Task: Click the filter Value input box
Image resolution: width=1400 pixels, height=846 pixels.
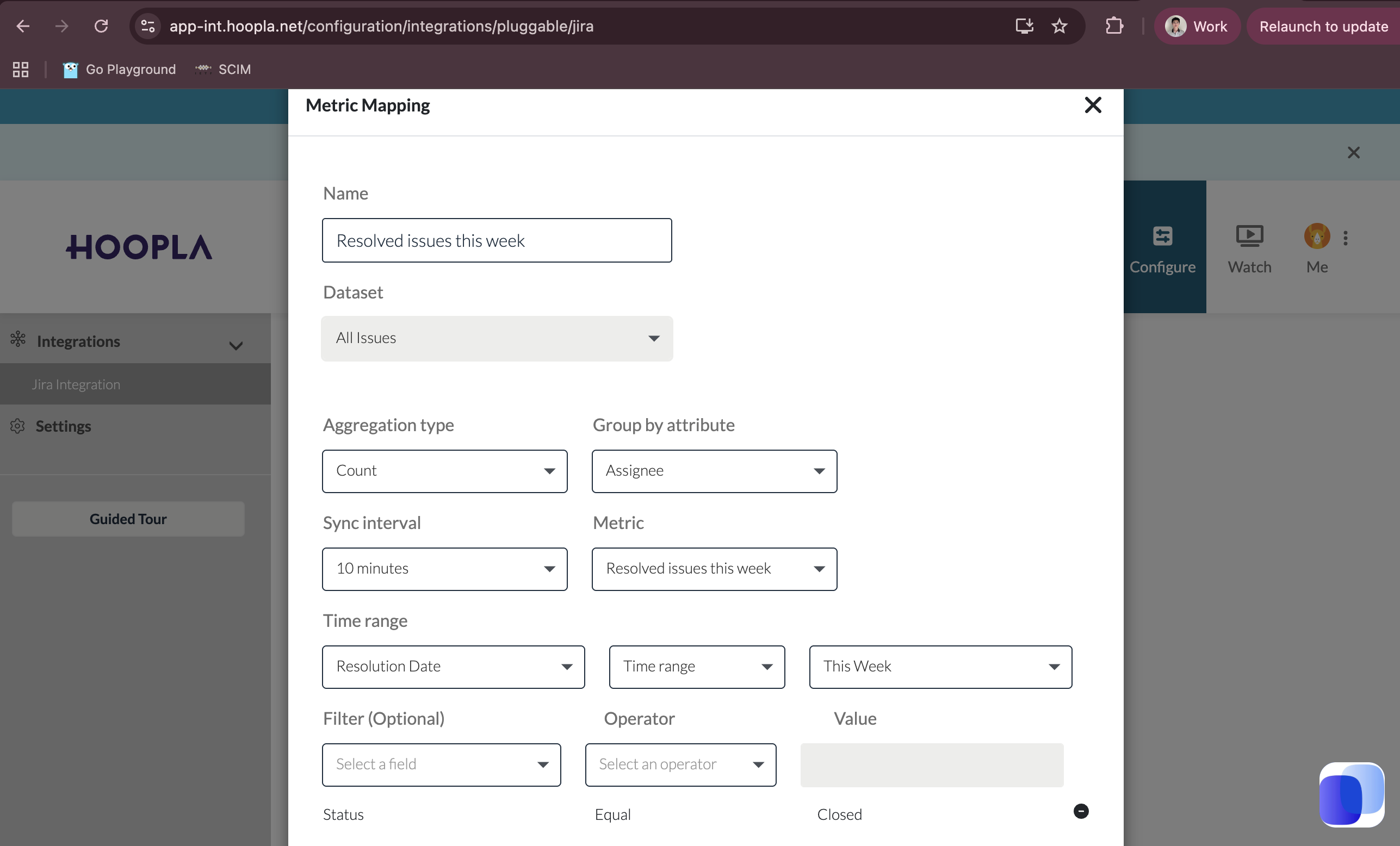Action: (932, 765)
